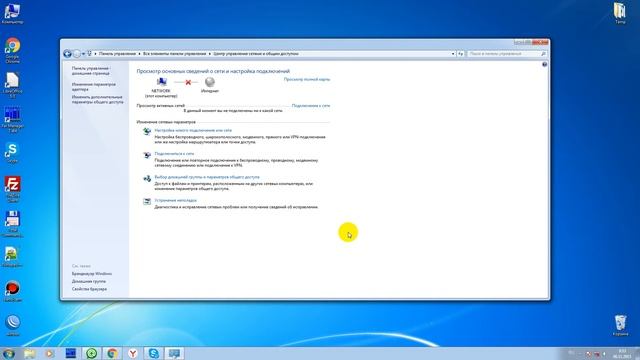Click the «Панель управления» breadcrumb segment
640x360 pixels.
tap(118, 54)
